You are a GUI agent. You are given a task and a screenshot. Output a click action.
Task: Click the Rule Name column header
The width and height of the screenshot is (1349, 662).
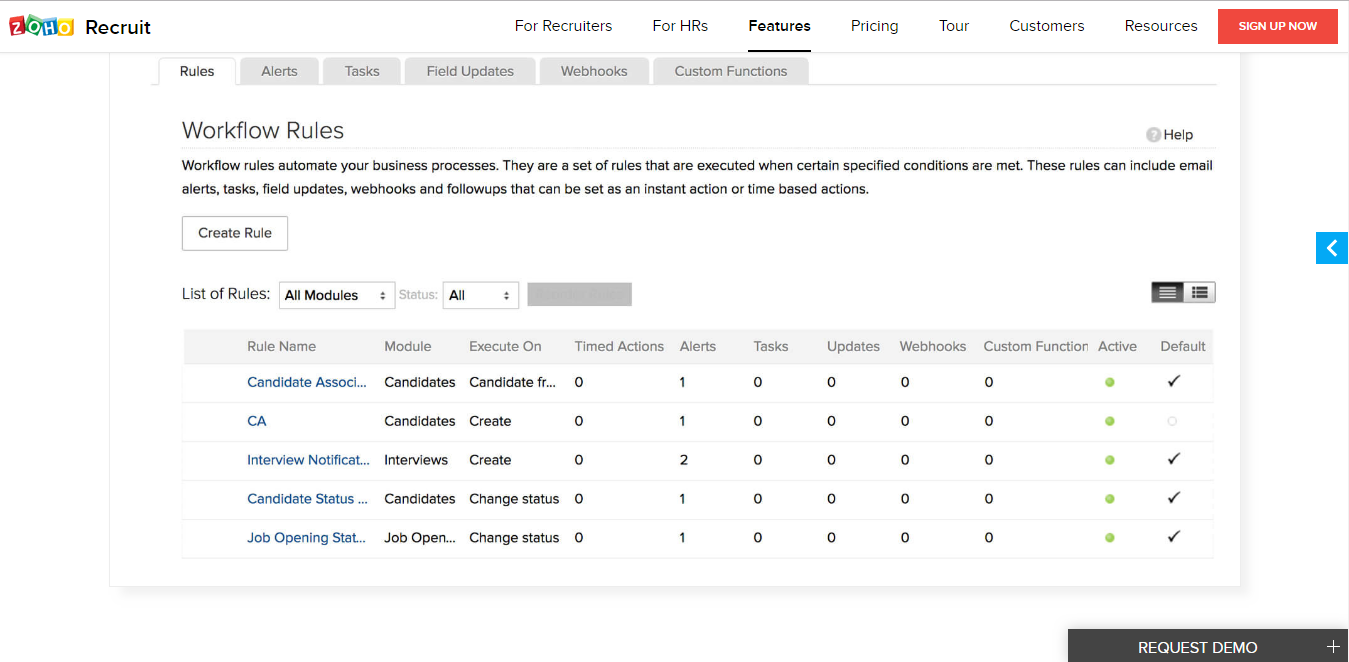(x=281, y=346)
